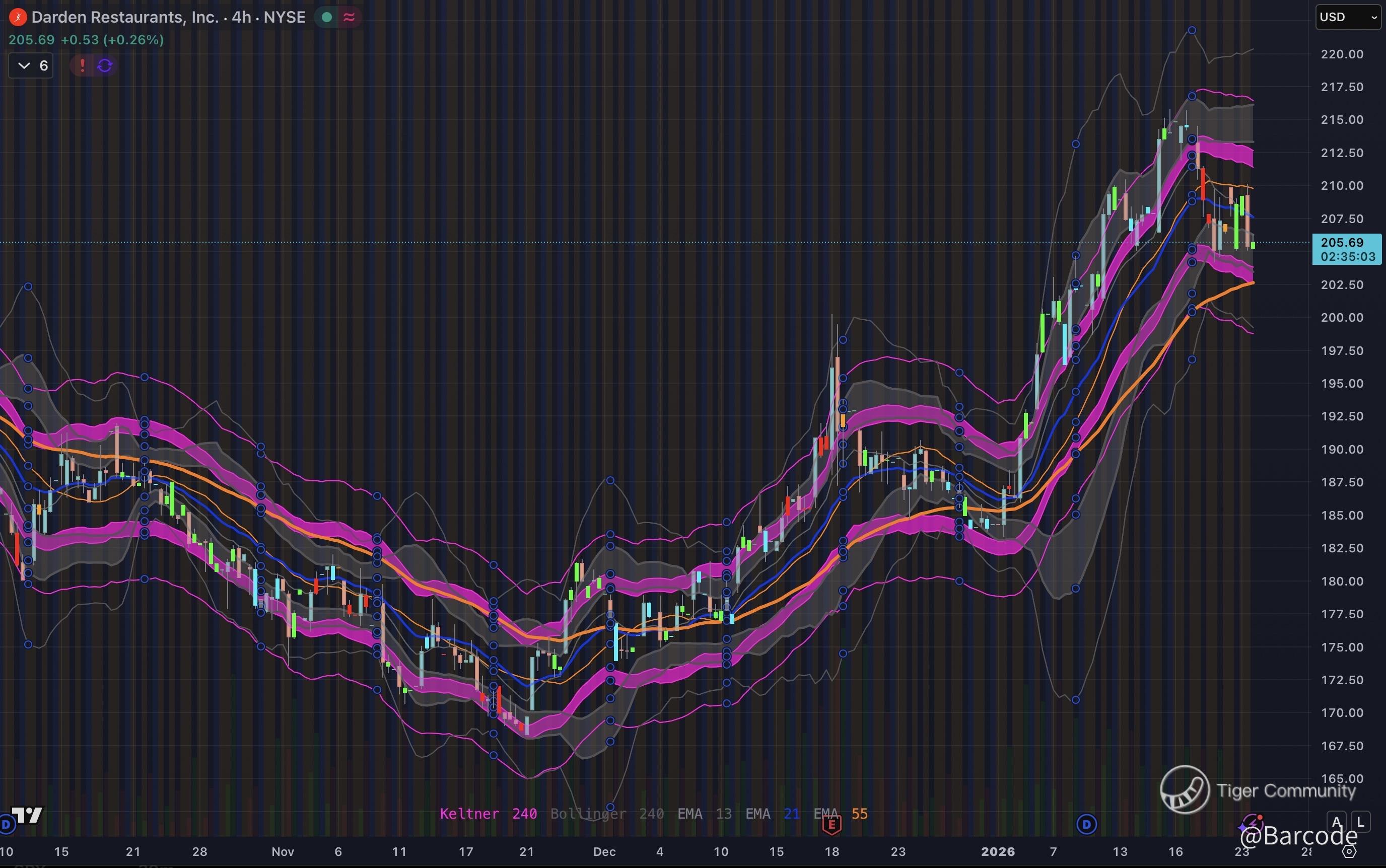
Task: Click the red exclamation error indicator
Action: (82, 65)
